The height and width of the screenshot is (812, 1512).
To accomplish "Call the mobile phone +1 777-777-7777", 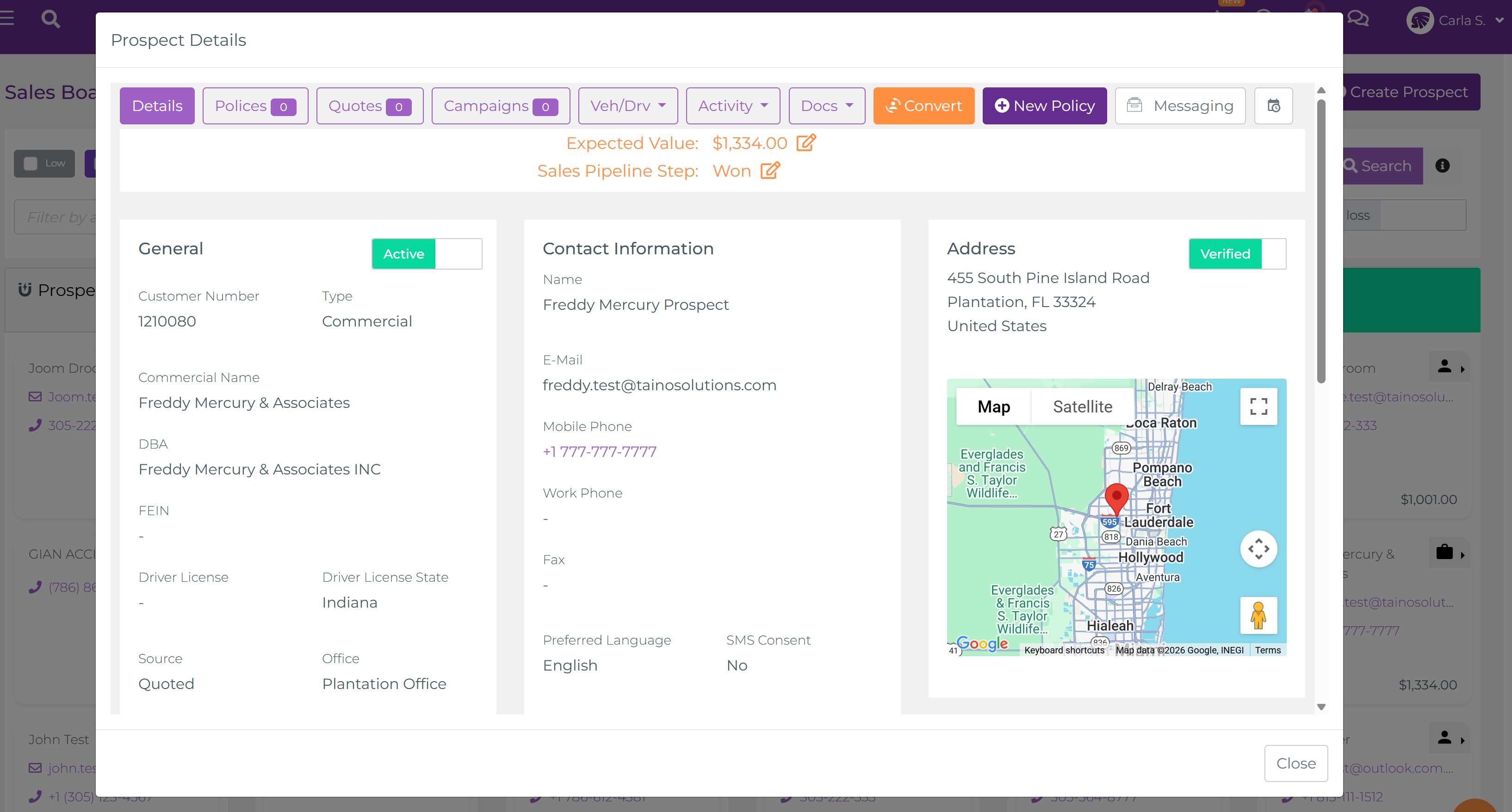I will (x=599, y=451).
